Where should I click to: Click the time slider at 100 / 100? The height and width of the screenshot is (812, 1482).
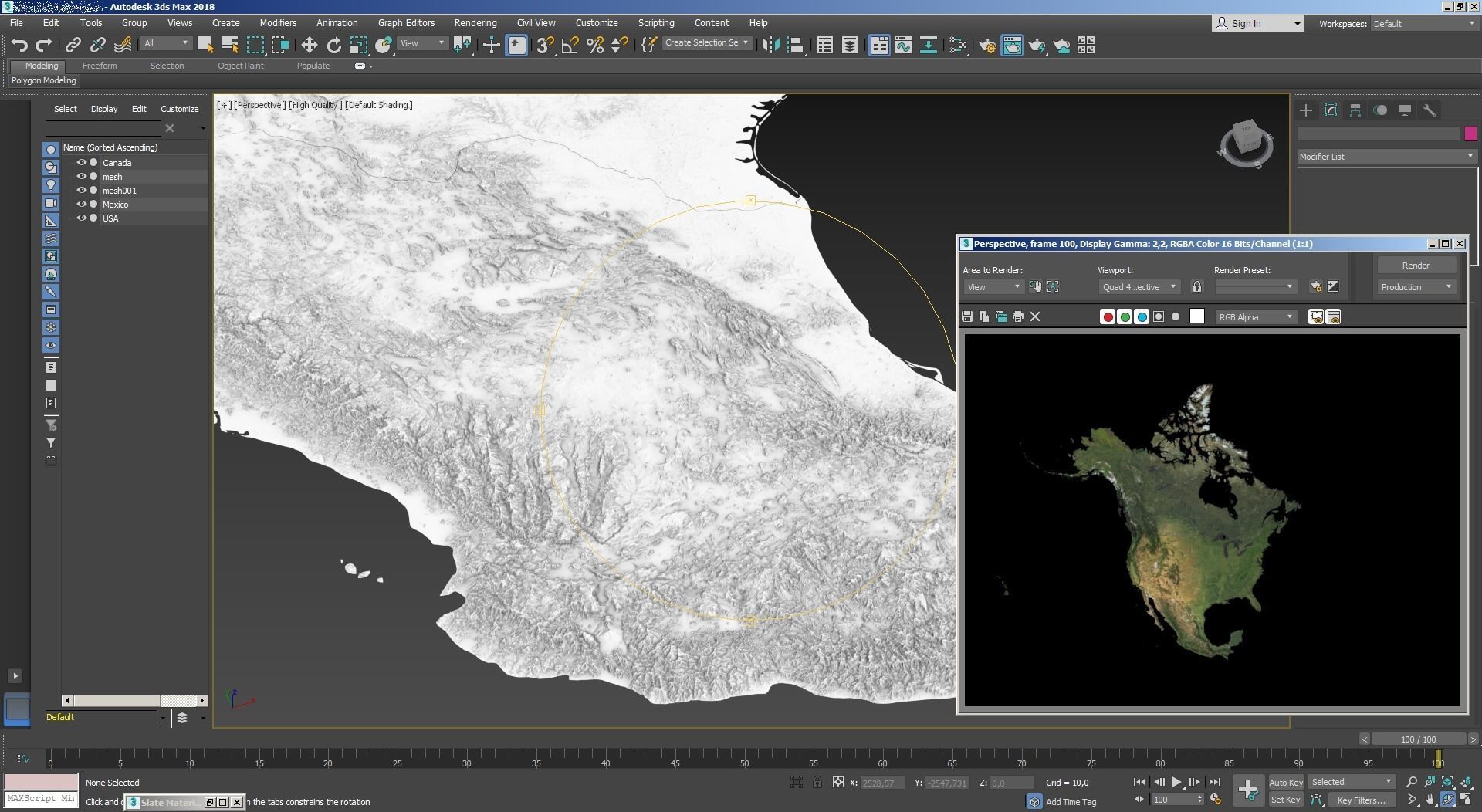tap(1419, 739)
